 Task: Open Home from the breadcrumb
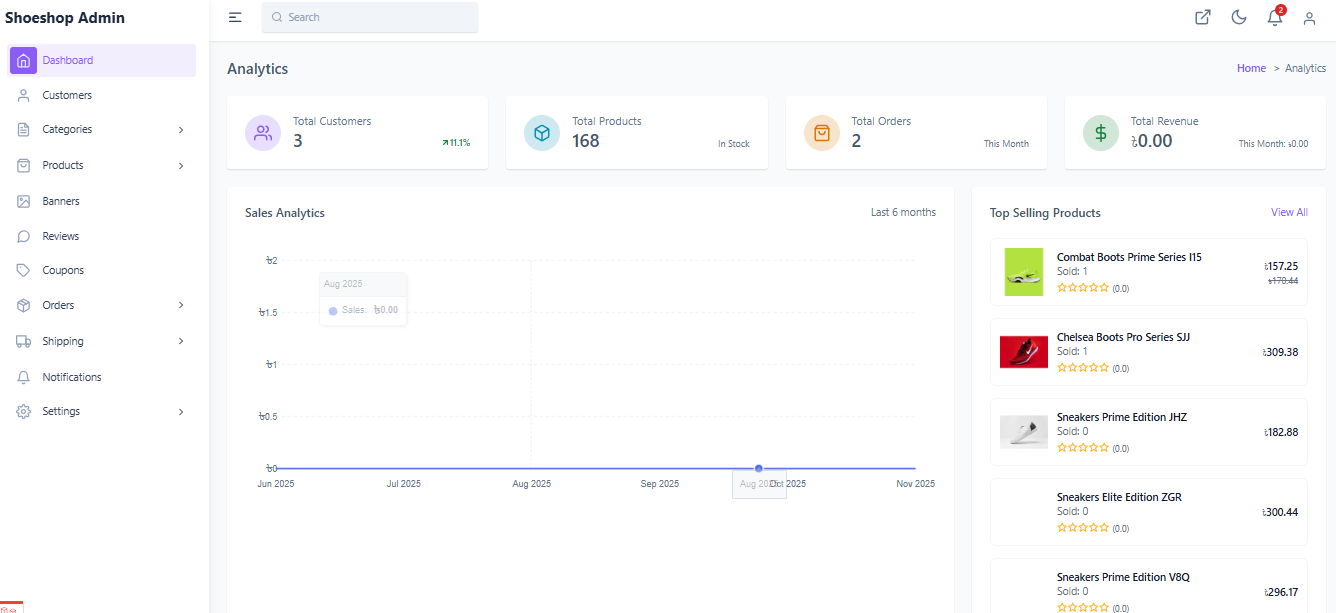[x=1251, y=67]
